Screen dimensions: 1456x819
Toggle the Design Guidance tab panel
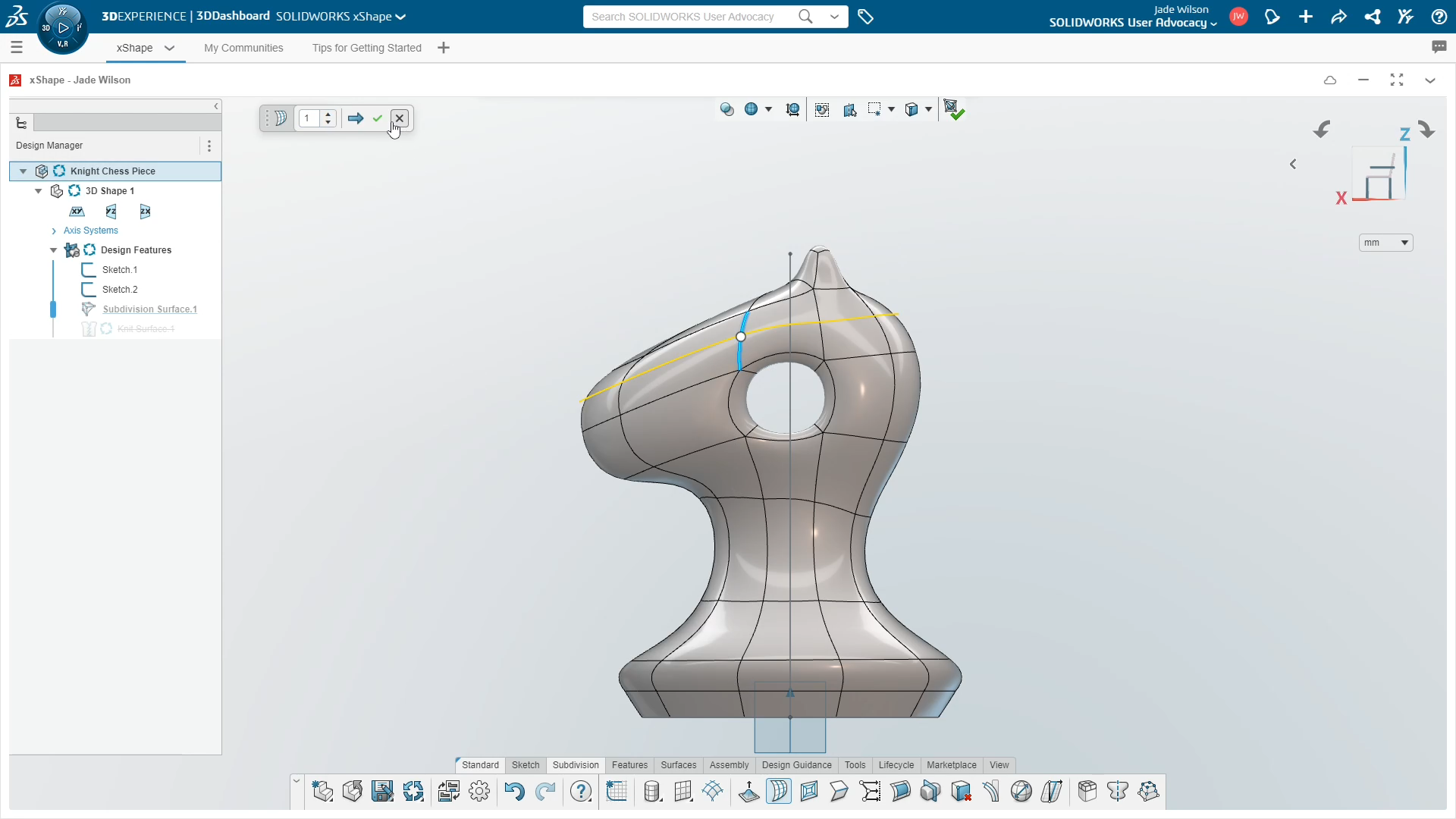(x=796, y=764)
